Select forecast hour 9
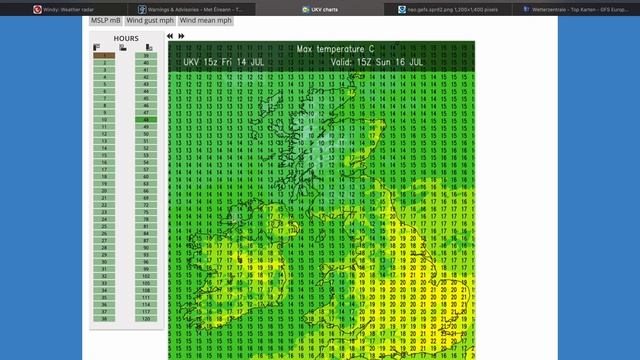Image resolution: width=640 pixels, height=360 pixels. [104, 113]
